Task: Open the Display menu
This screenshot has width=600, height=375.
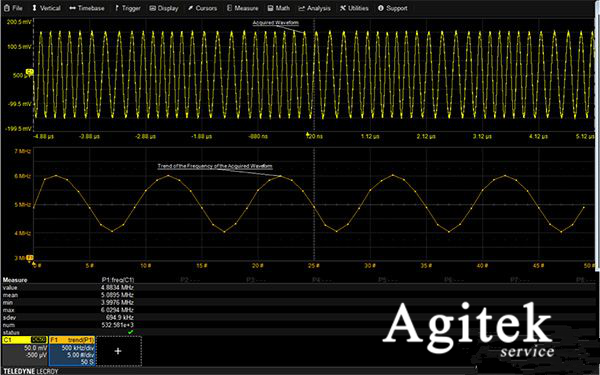Action: 164,8
